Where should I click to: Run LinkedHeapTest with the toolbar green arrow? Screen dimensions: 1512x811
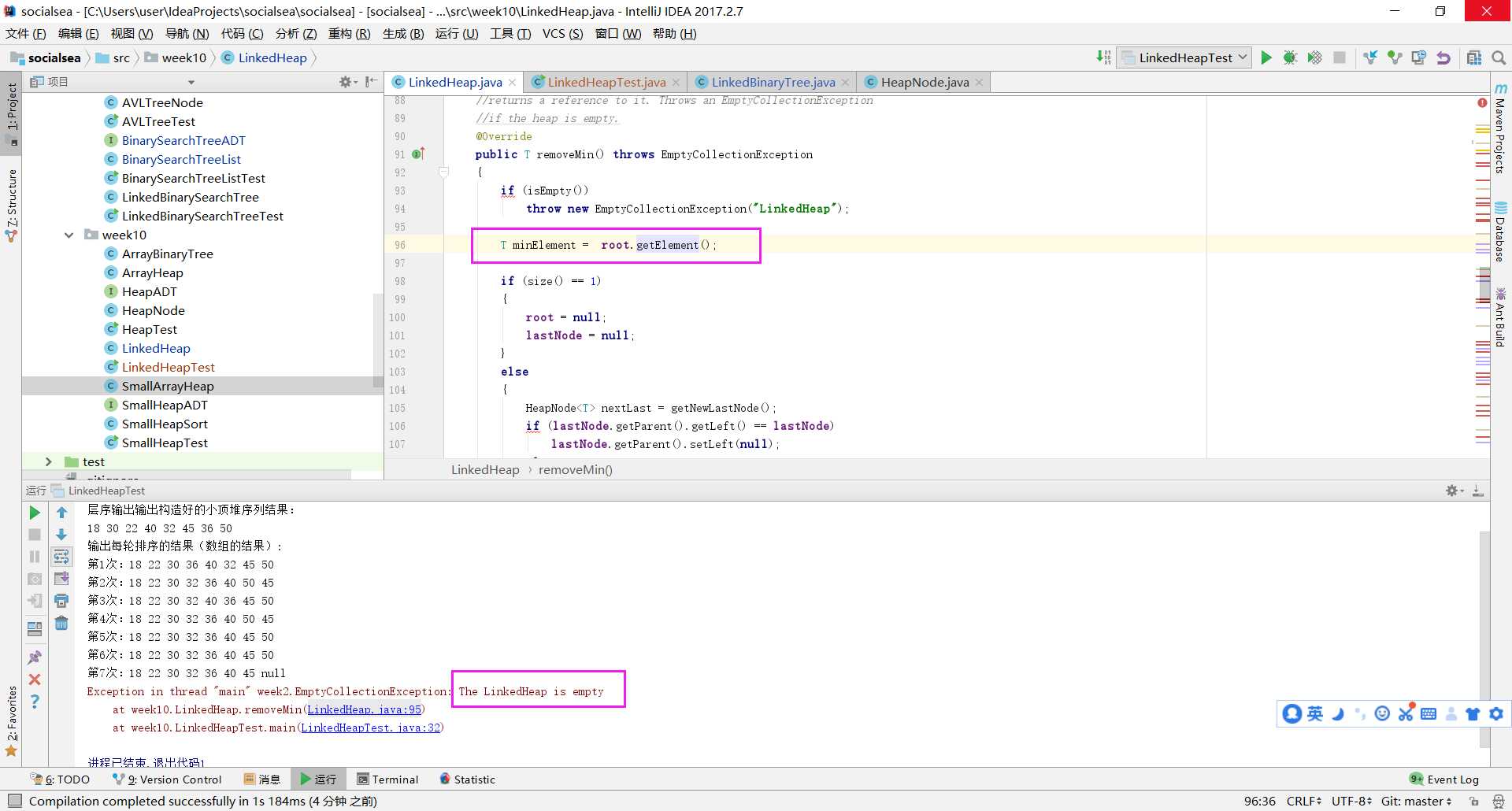1266,57
